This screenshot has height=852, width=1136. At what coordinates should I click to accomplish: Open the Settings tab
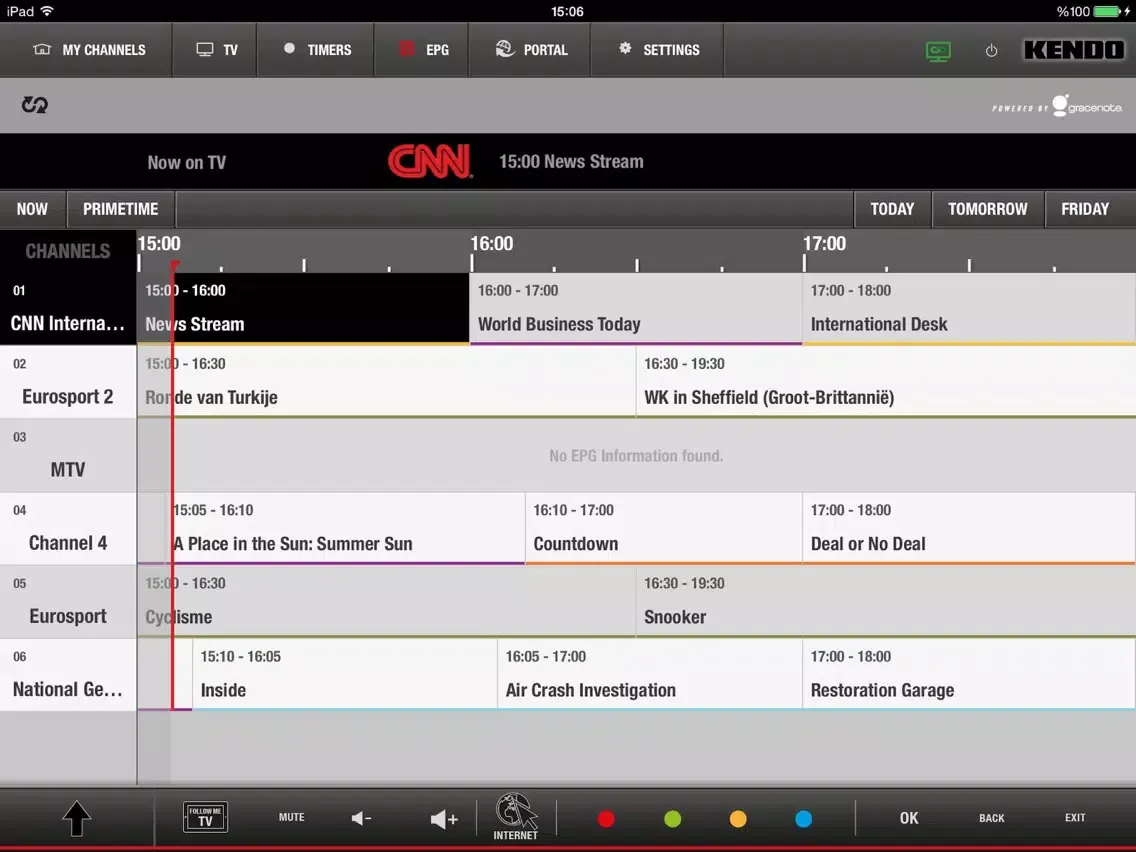(x=658, y=49)
